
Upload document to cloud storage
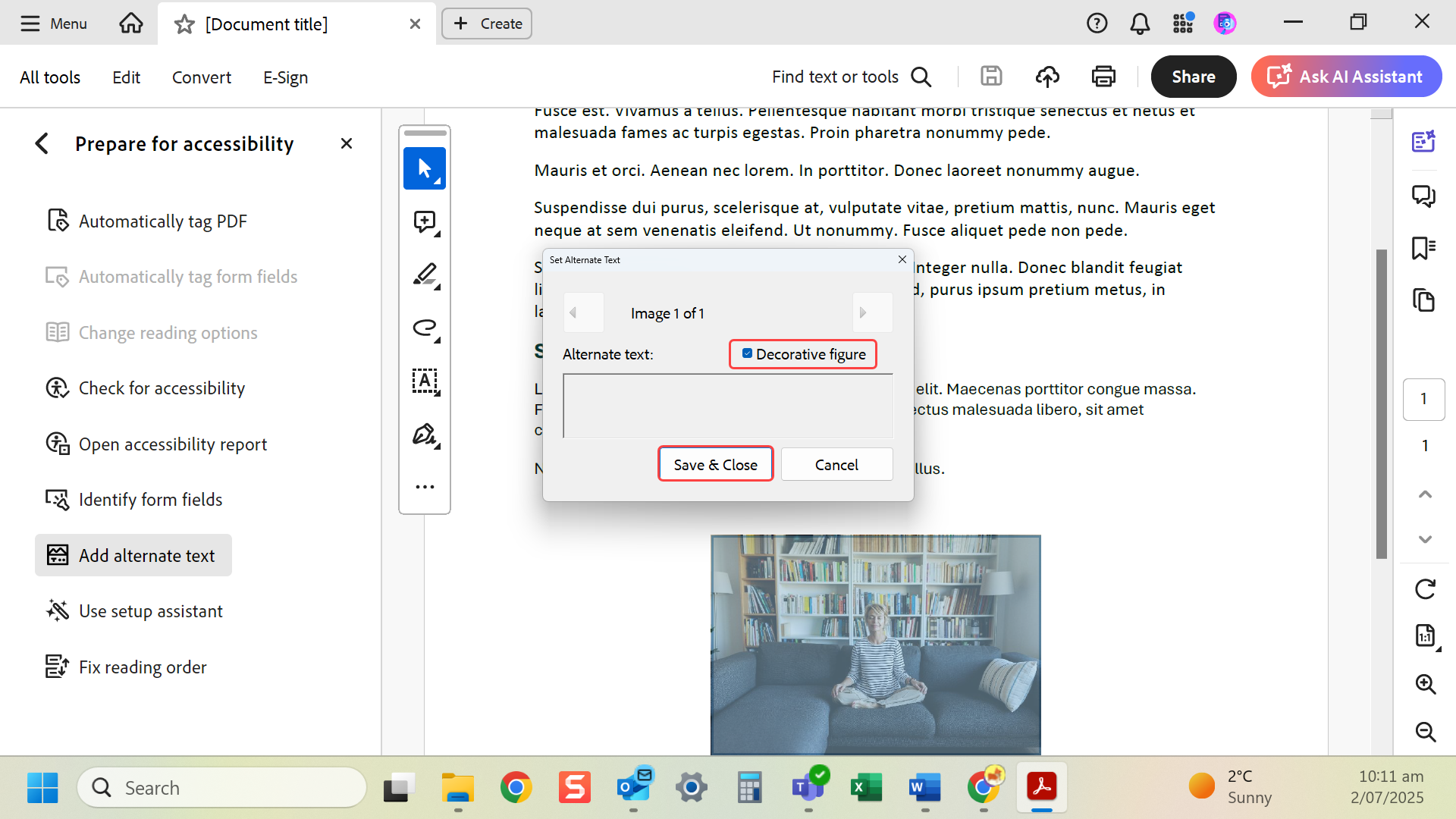pyautogui.click(x=1047, y=77)
